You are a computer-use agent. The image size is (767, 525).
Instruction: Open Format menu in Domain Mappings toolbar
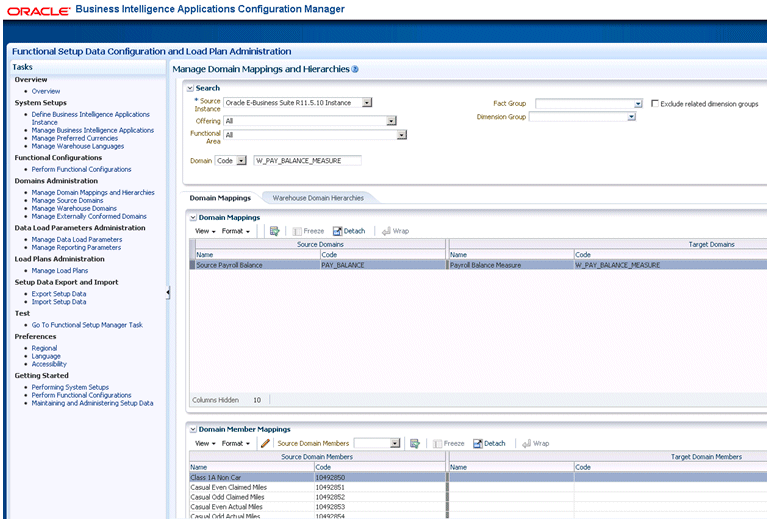pyautogui.click(x=236, y=231)
